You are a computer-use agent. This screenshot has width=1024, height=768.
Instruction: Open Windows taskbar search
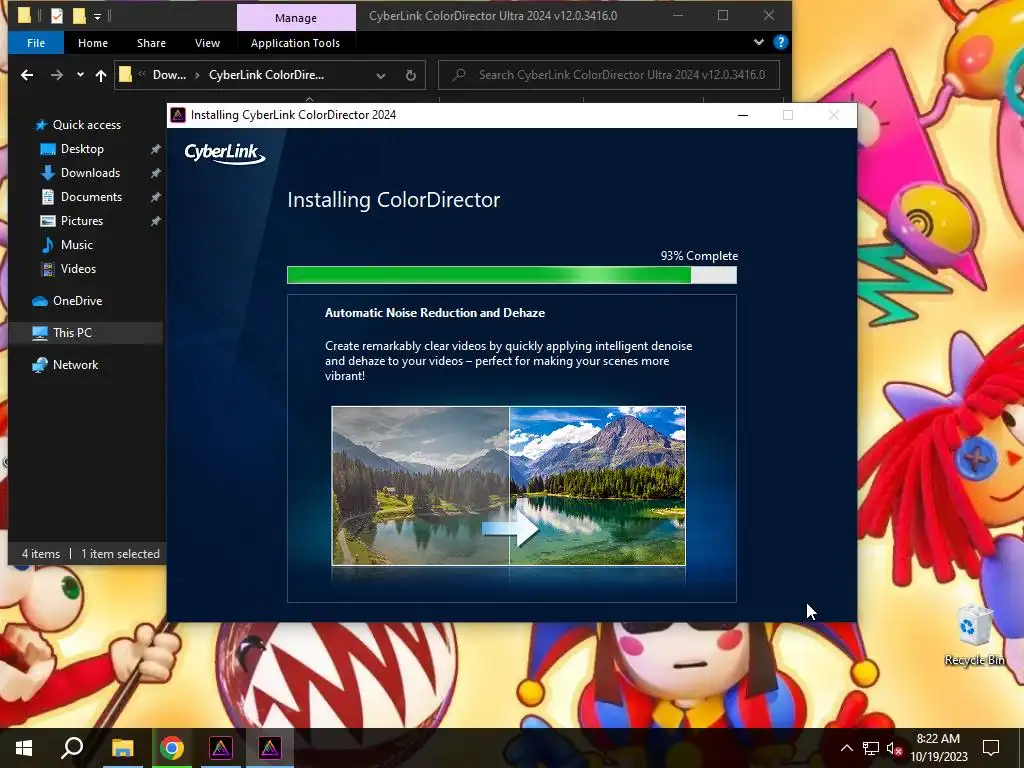(72, 748)
